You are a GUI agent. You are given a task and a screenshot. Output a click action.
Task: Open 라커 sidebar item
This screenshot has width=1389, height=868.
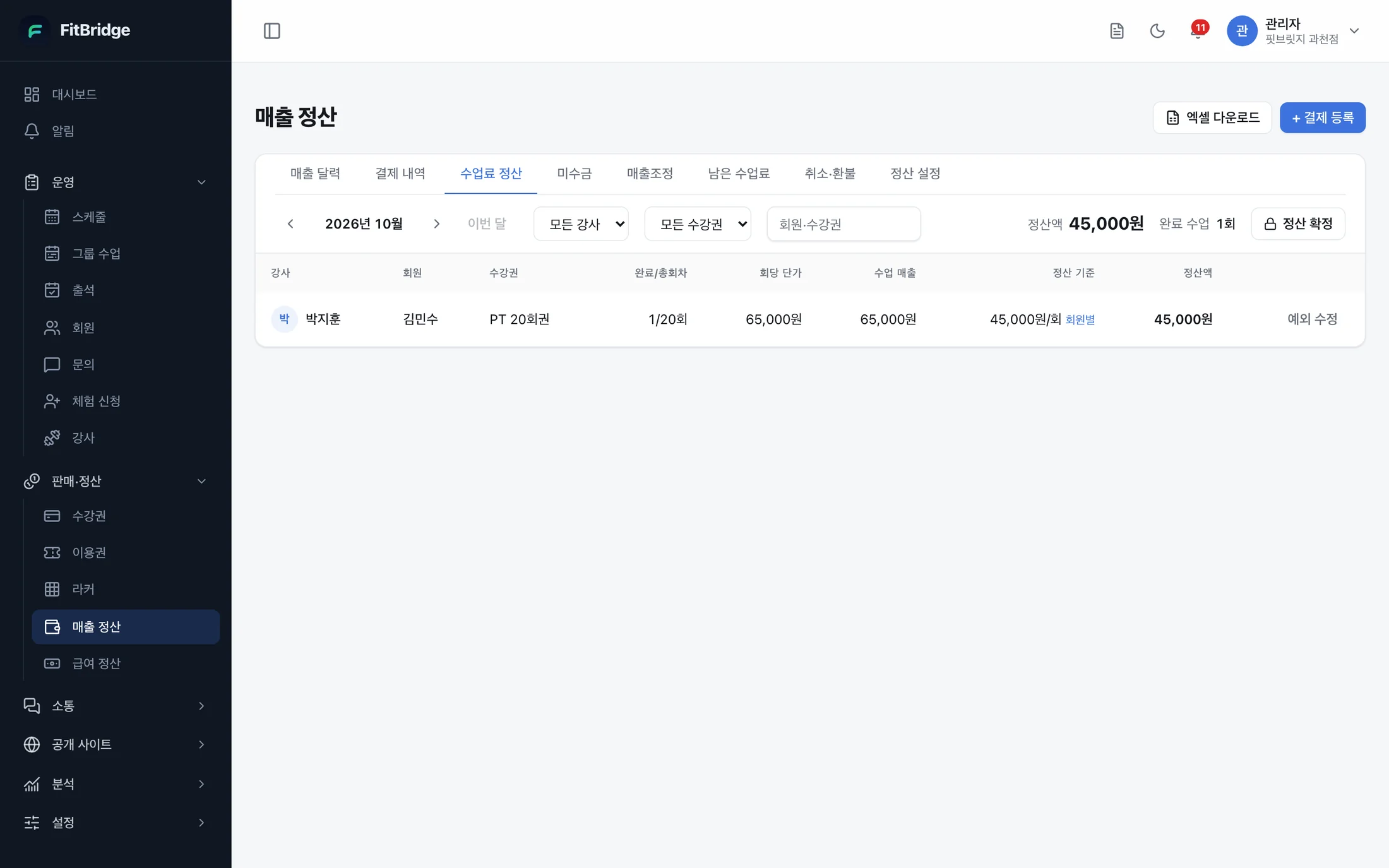[x=126, y=589]
